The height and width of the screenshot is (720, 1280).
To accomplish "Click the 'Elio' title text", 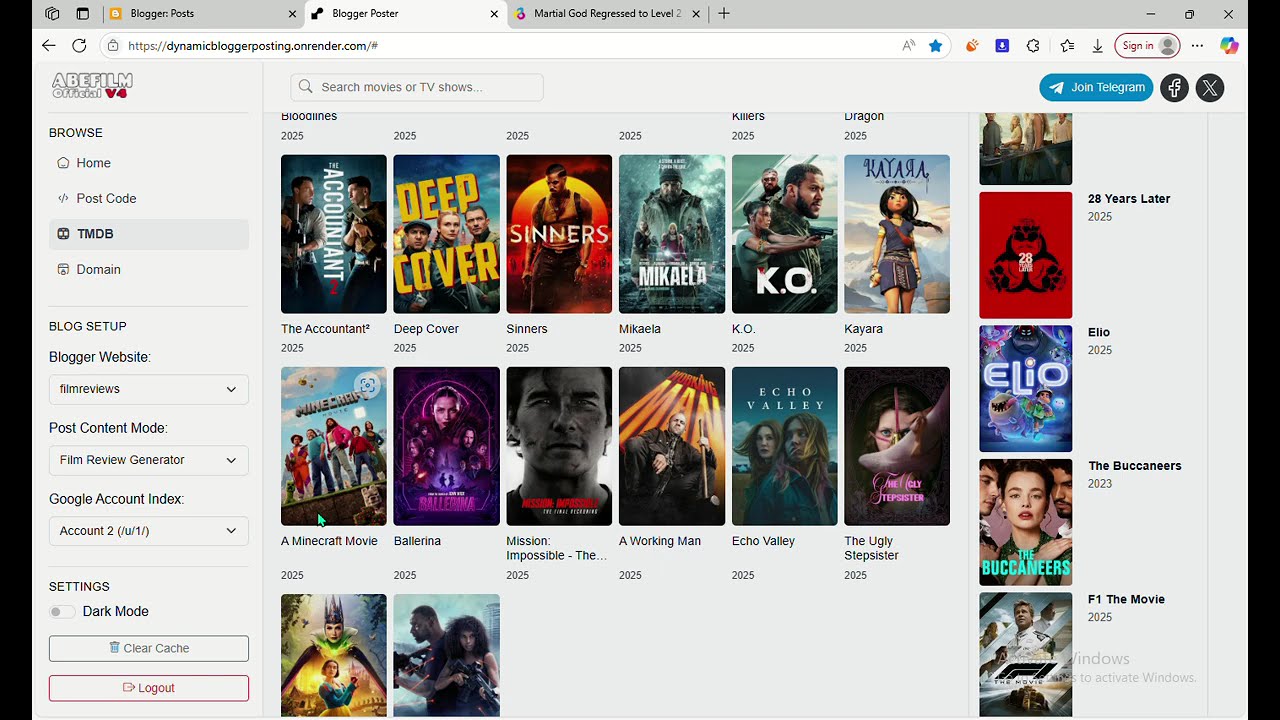I will (1099, 332).
